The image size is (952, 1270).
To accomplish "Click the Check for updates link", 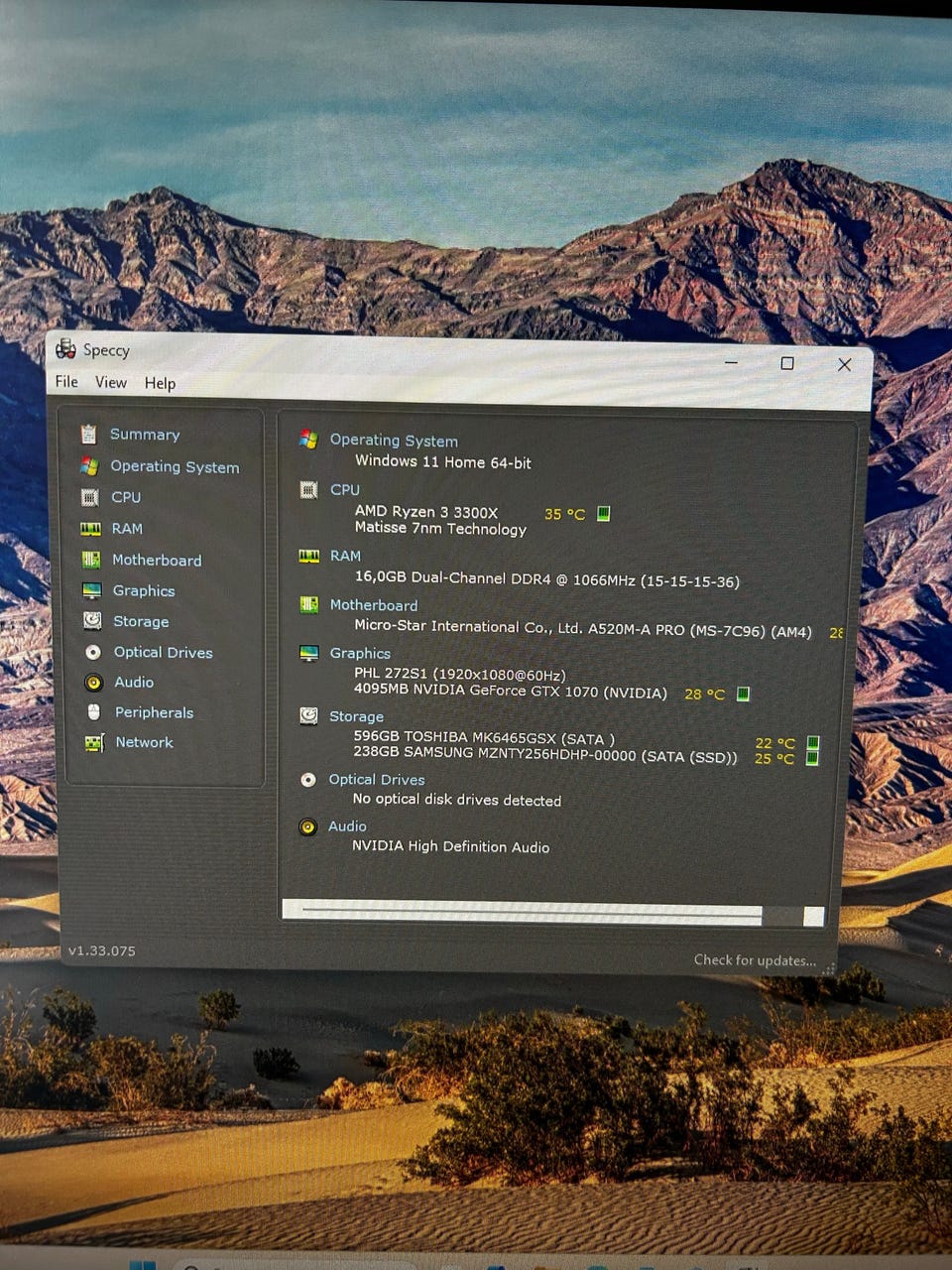I will point(755,959).
